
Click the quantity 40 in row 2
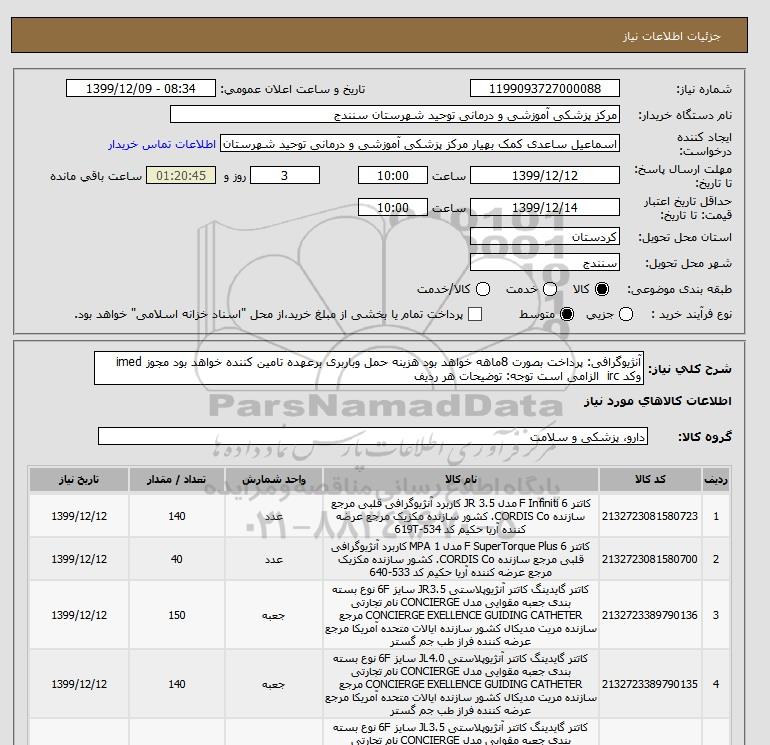pyautogui.click(x=177, y=559)
